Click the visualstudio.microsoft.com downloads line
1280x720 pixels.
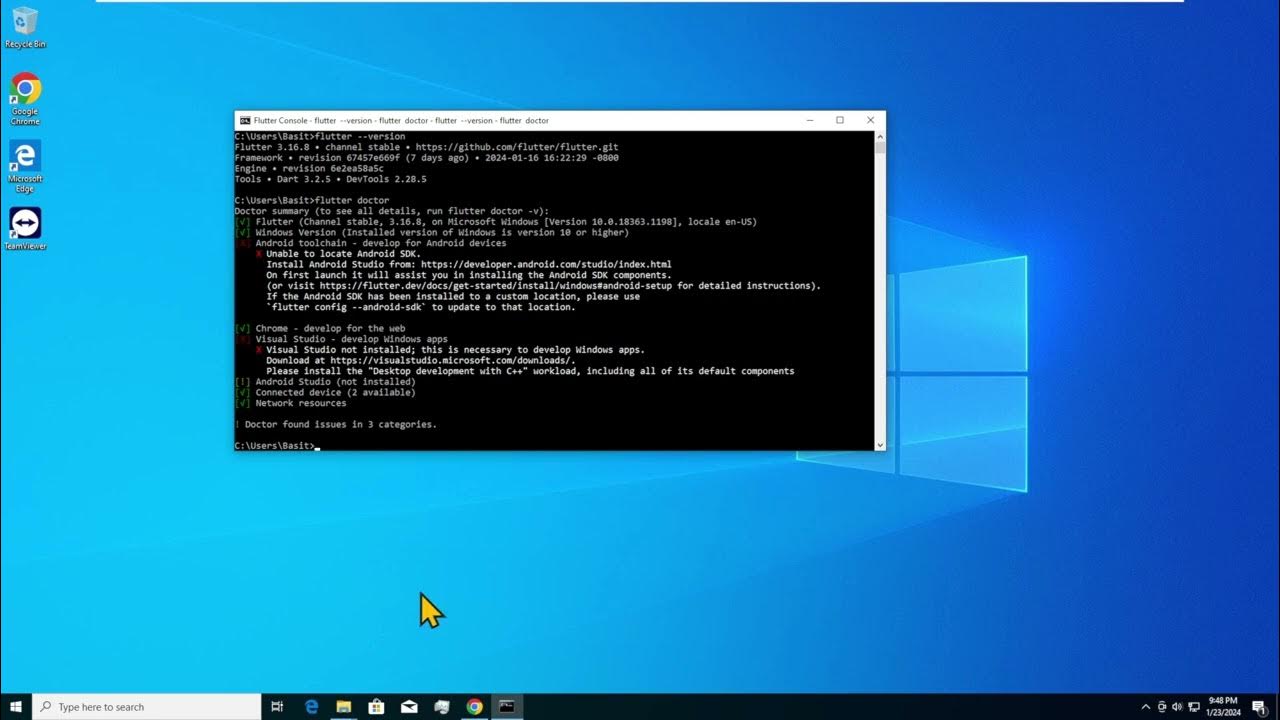tap(421, 361)
